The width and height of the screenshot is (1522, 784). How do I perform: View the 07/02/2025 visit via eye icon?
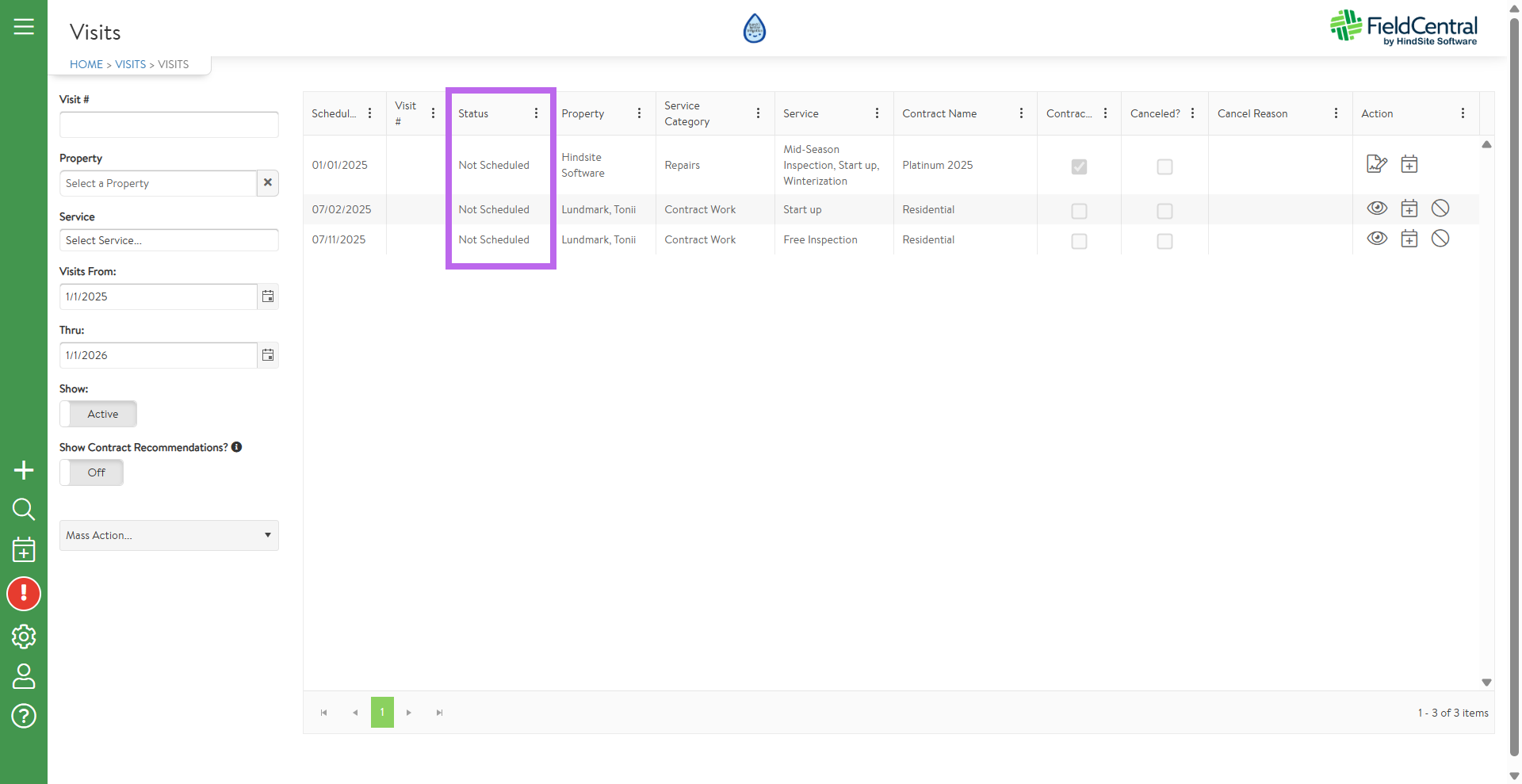coord(1377,208)
